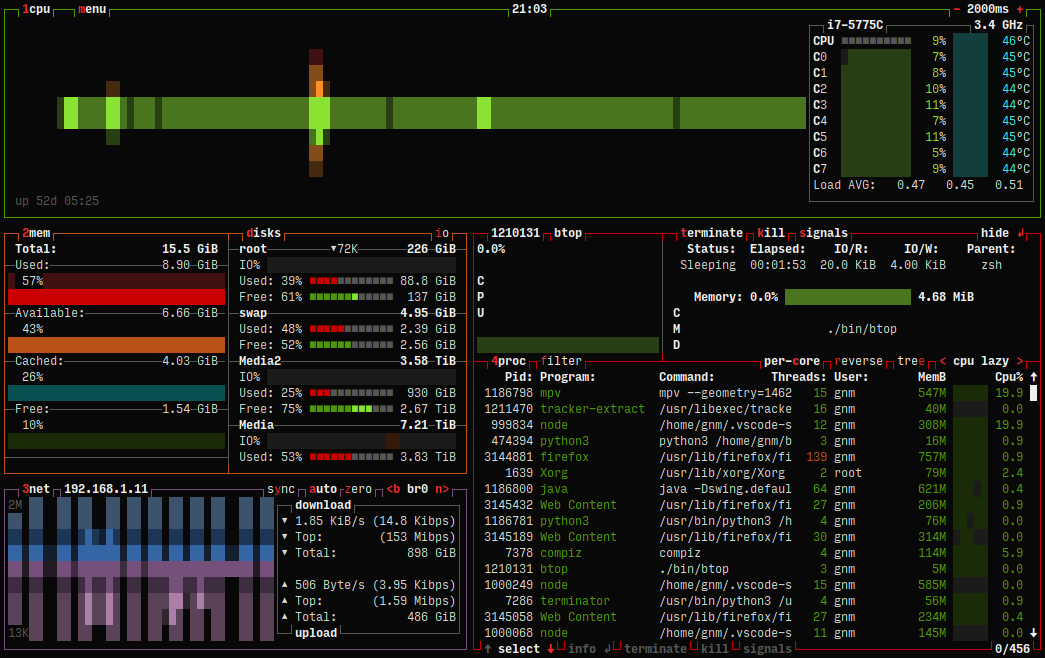
Task: Open the filter in the proc panel
Action: coord(560,361)
